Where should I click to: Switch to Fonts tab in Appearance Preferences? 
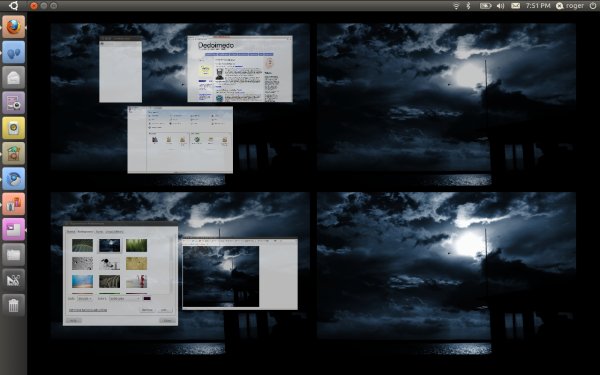click(x=99, y=232)
